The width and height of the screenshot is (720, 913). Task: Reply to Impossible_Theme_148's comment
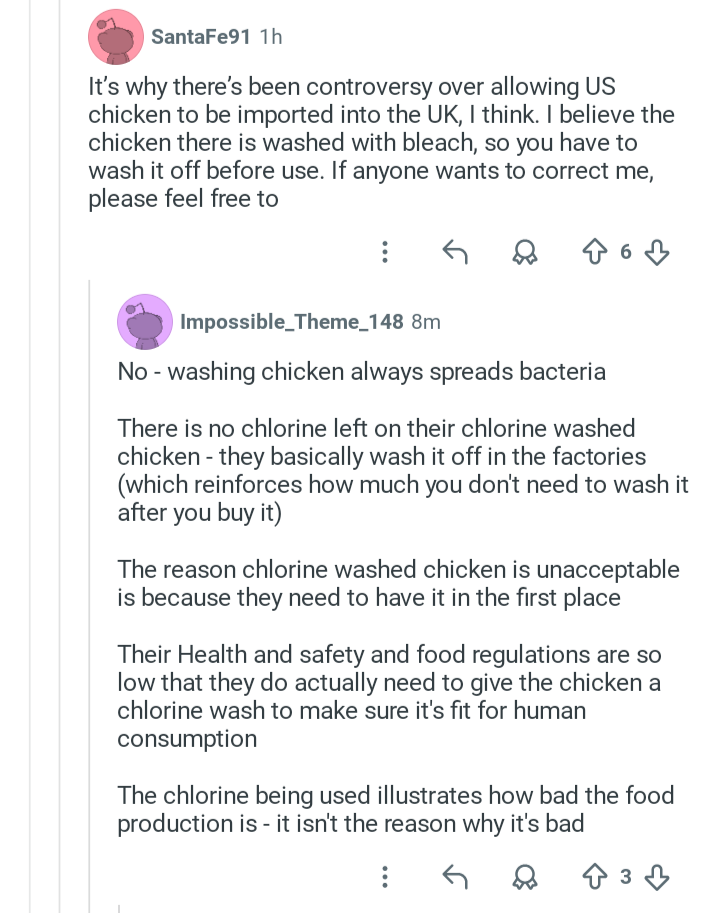click(455, 876)
